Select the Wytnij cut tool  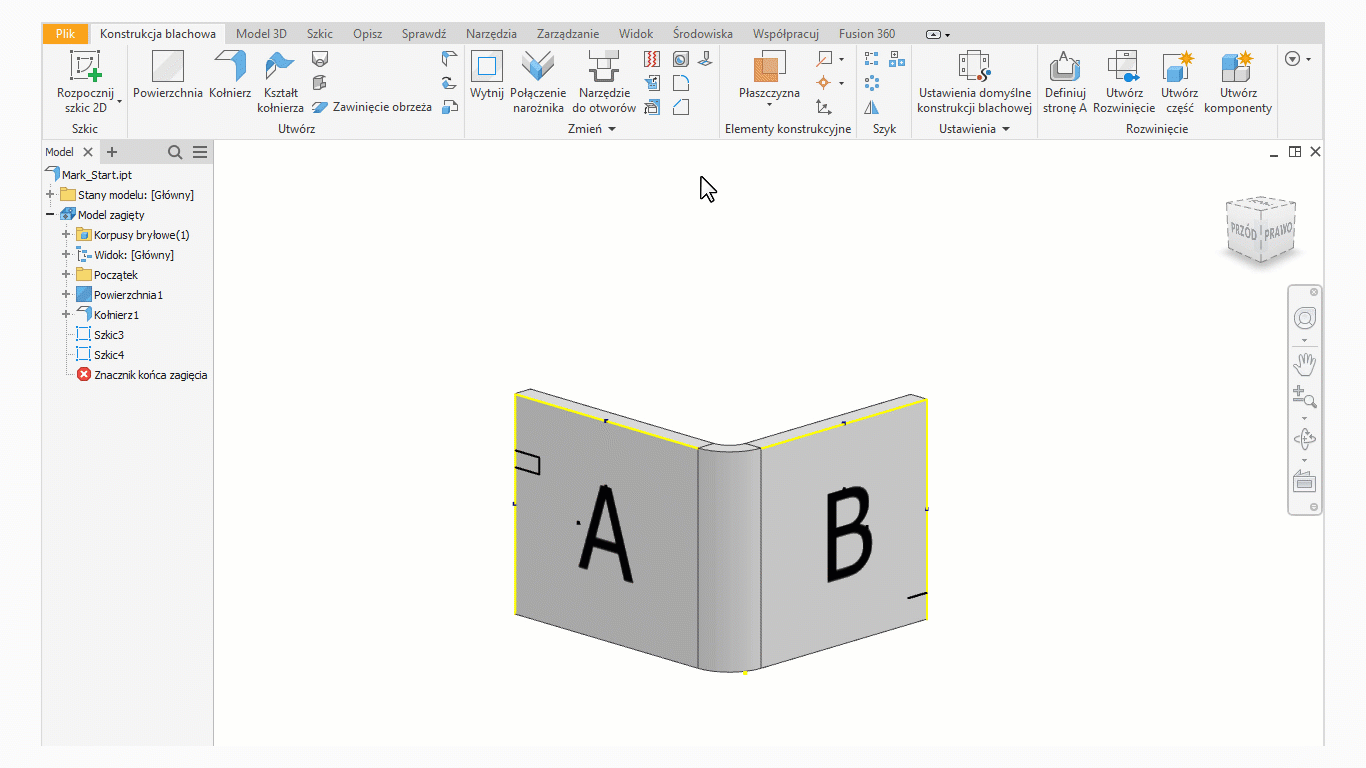tap(487, 76)
